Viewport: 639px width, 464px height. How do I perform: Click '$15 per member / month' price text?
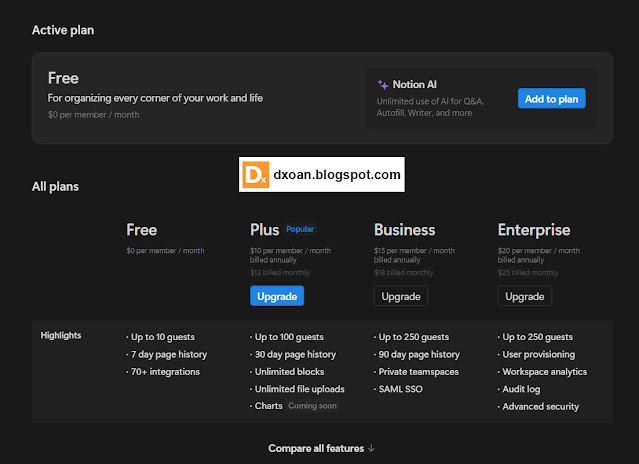pyautogui.click(x=414, y=251)
